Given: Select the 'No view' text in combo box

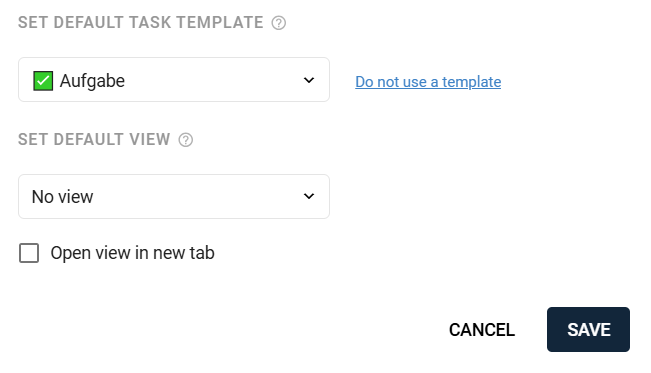Looking at the screenshot, I should tap(63, 197).
